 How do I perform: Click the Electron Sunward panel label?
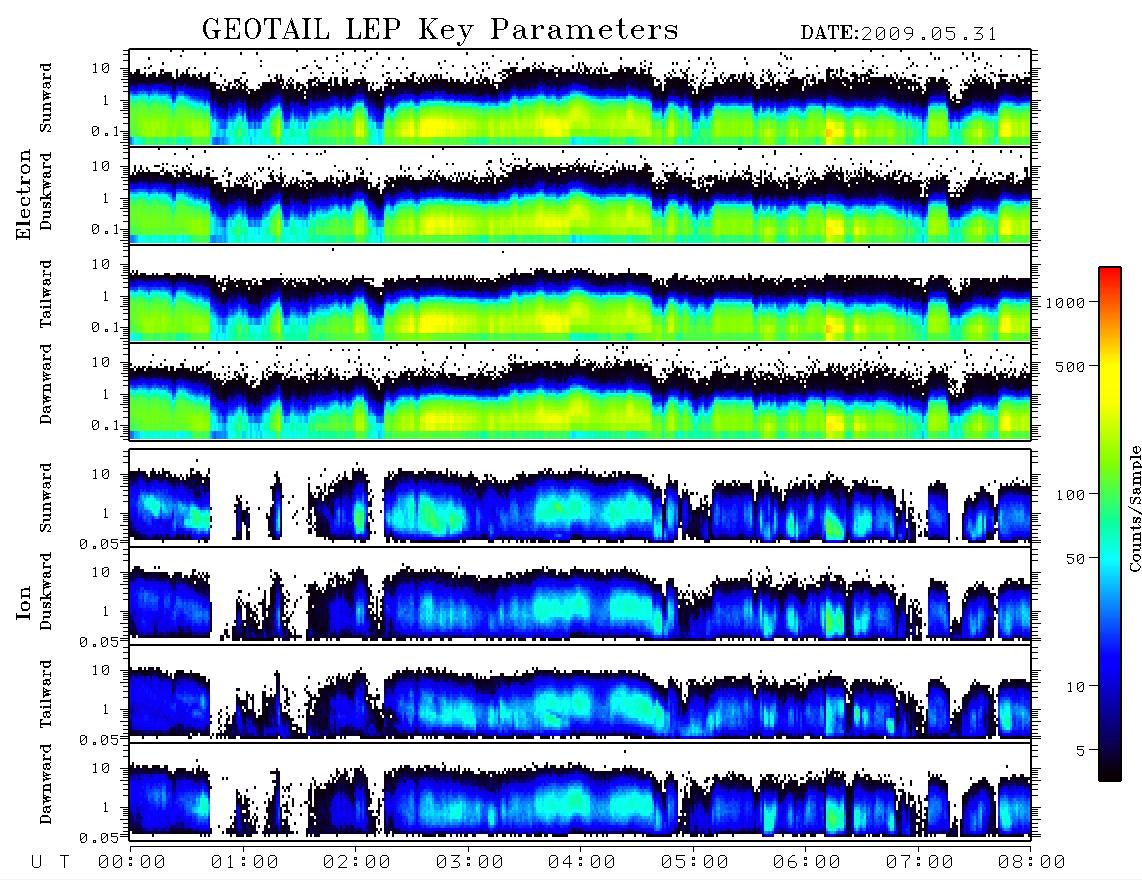tap(46, 98)
